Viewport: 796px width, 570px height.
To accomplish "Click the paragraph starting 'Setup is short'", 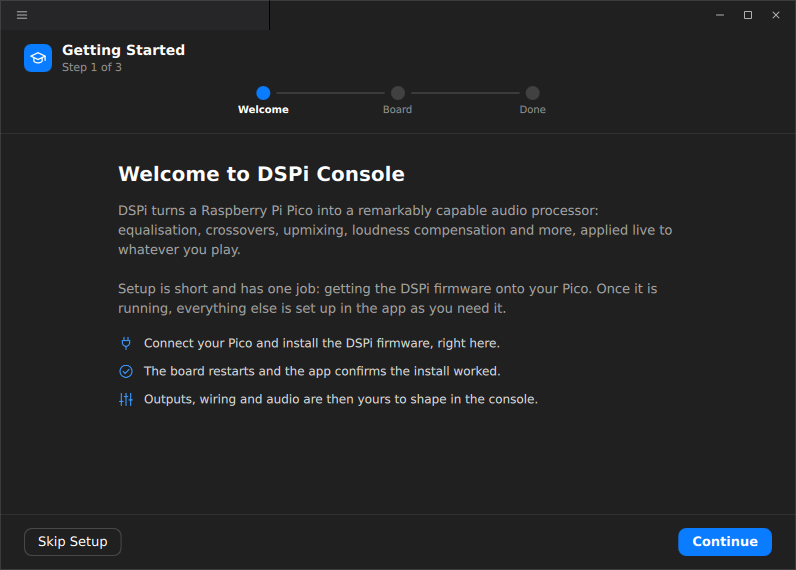I will tap(388, 298).
